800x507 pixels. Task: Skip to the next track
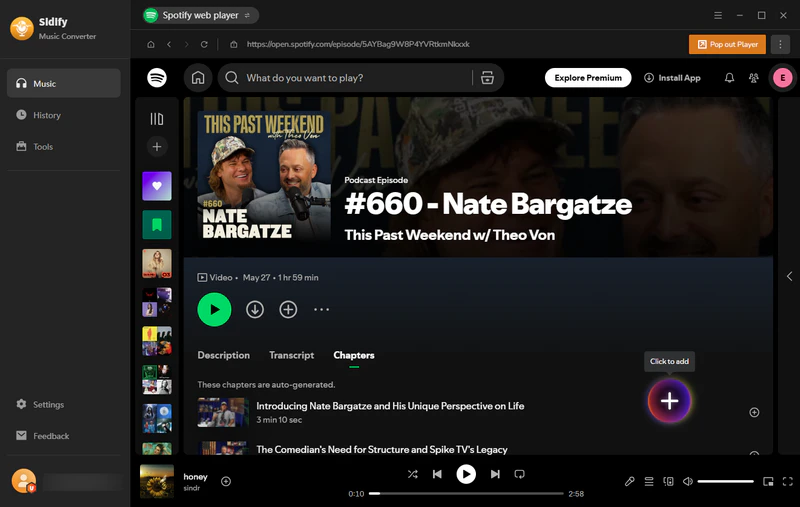point(495,474)
